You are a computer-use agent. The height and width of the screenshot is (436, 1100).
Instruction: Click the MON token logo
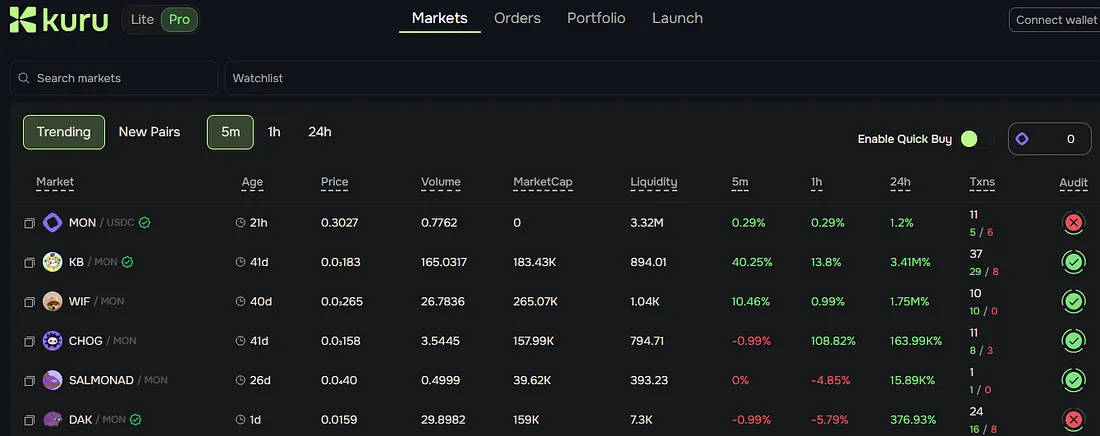point(53,223)
